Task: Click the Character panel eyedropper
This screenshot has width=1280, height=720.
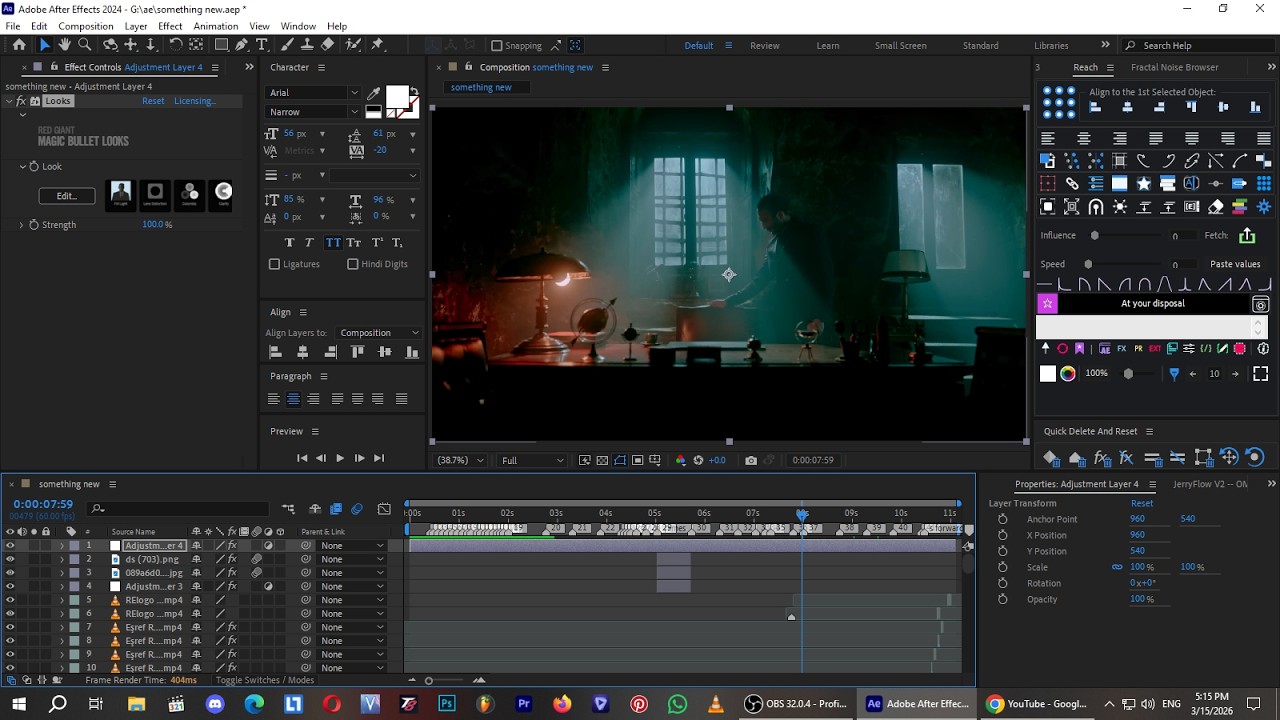Action: pyautogui.click(x=374, y=93)
